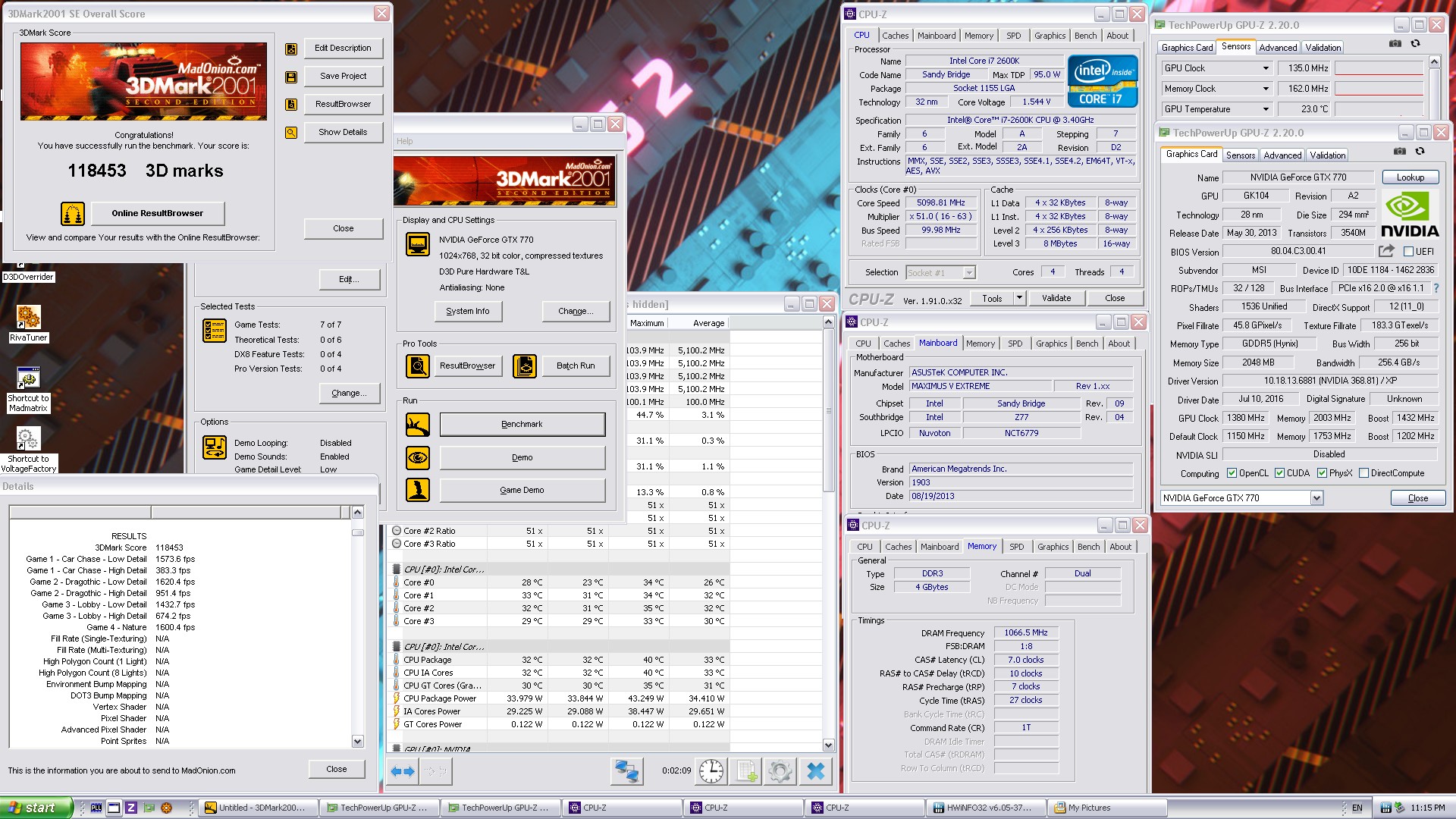Open Shortcut to Madmatrix desktop icon

coord(28,390)
